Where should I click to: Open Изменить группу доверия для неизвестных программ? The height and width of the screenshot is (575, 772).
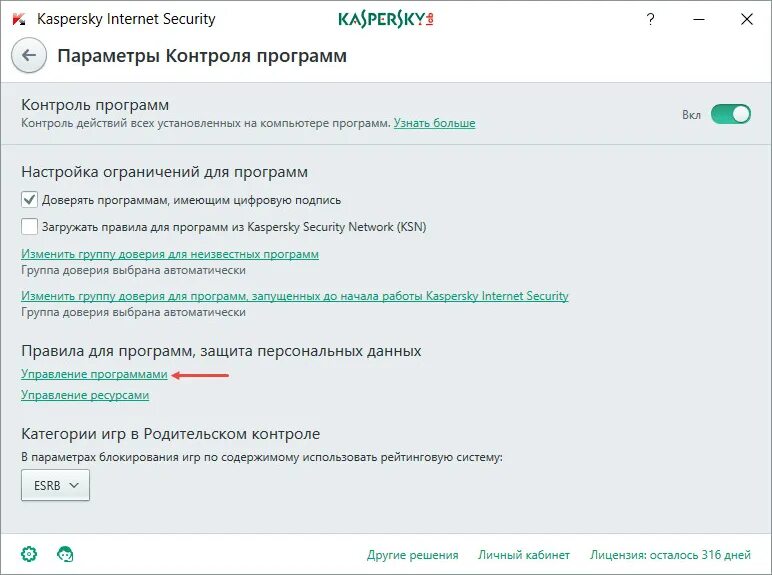pyautogui.click(x=170, y=254)
